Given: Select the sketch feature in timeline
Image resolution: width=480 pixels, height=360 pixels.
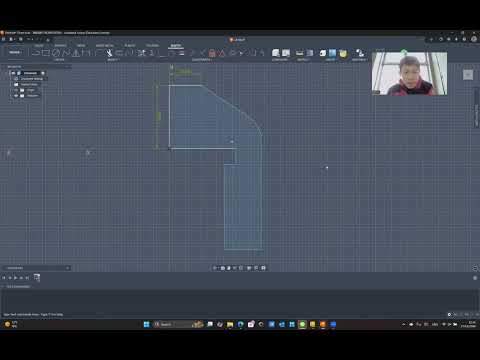Looking at the screenshot, I should point(37,278).
